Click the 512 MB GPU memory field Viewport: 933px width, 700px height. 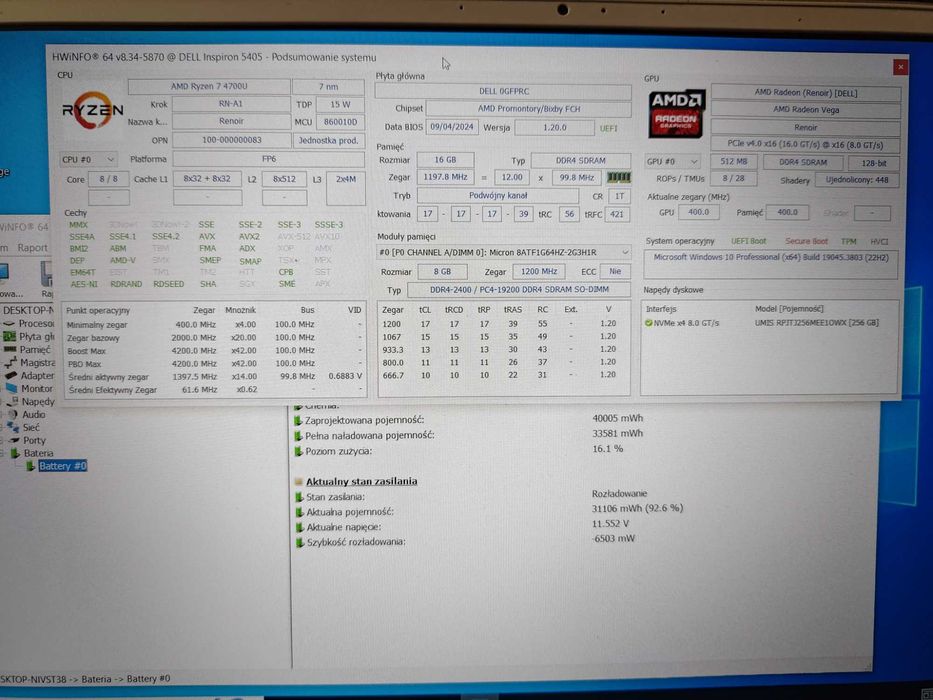(734, 162)
